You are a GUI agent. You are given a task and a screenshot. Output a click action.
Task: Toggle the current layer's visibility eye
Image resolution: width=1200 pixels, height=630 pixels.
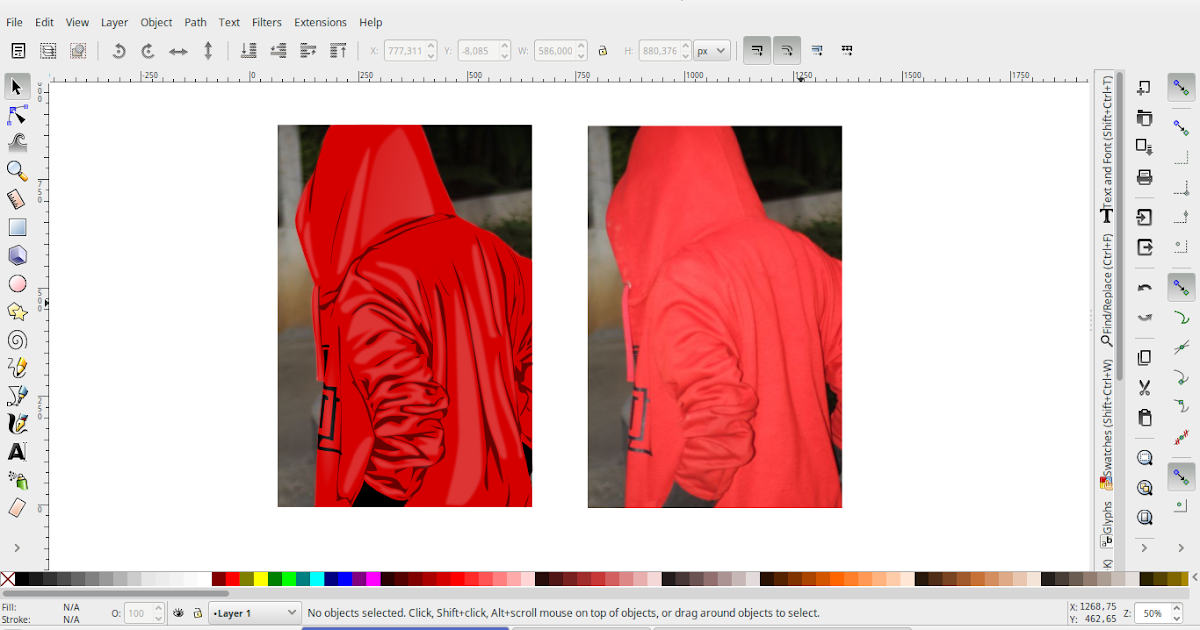point(178,613)
